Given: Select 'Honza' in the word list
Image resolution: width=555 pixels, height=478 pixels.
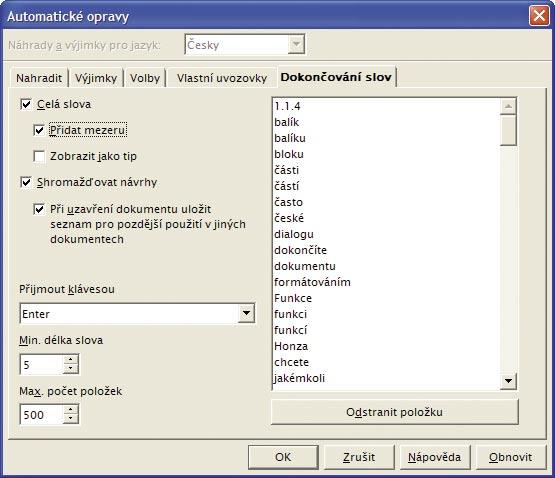Looking at the screenshot, I should click(387, 346).
